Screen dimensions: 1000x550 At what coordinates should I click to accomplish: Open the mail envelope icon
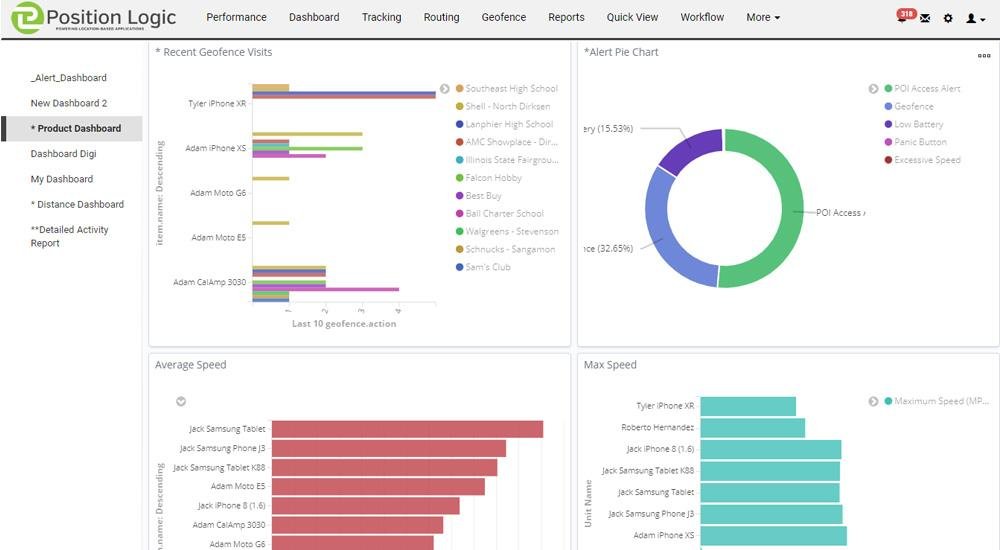(x=925, y=19)
